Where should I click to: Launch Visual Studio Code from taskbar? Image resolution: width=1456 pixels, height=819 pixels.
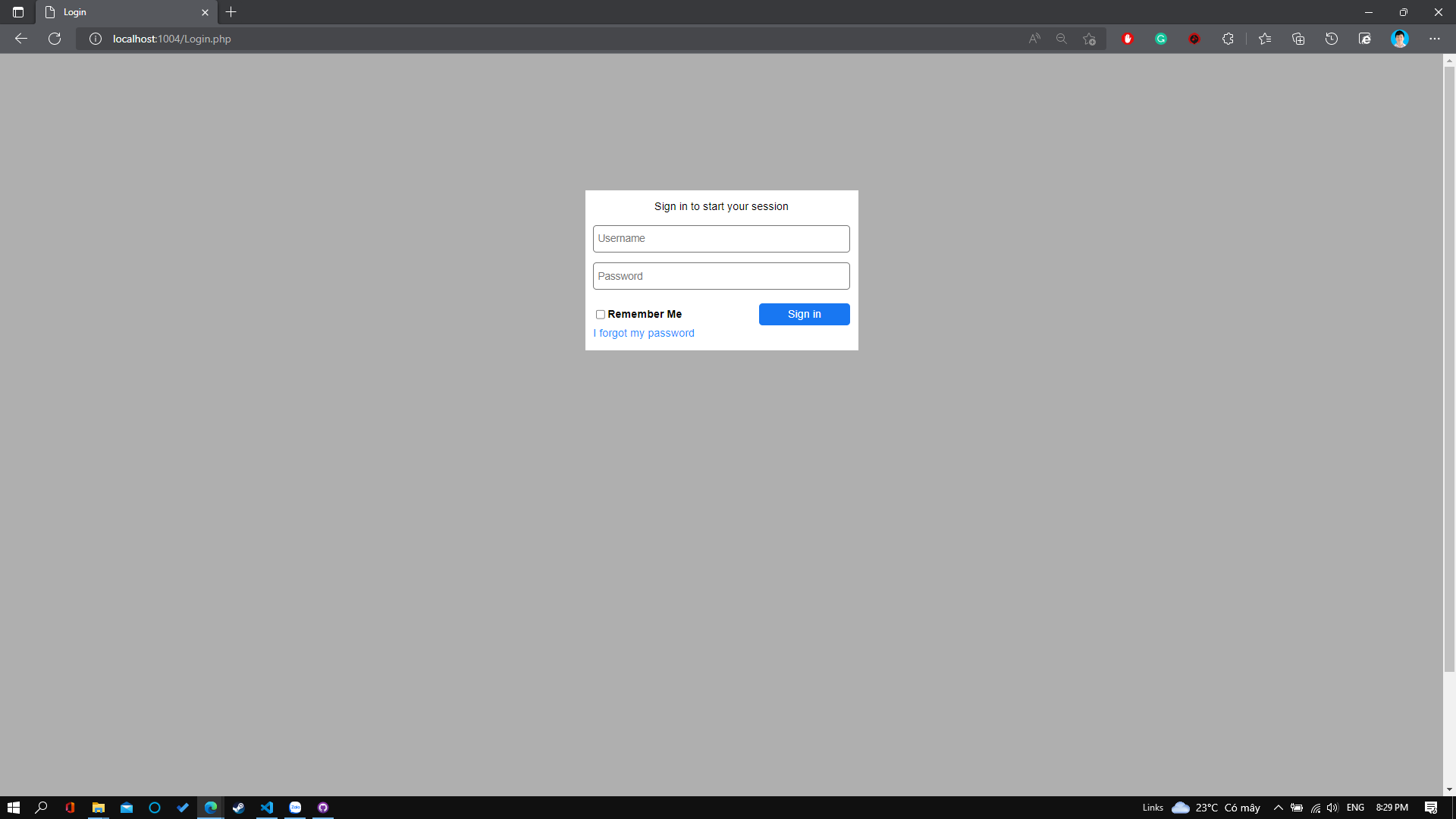click(x=266, y=807)
